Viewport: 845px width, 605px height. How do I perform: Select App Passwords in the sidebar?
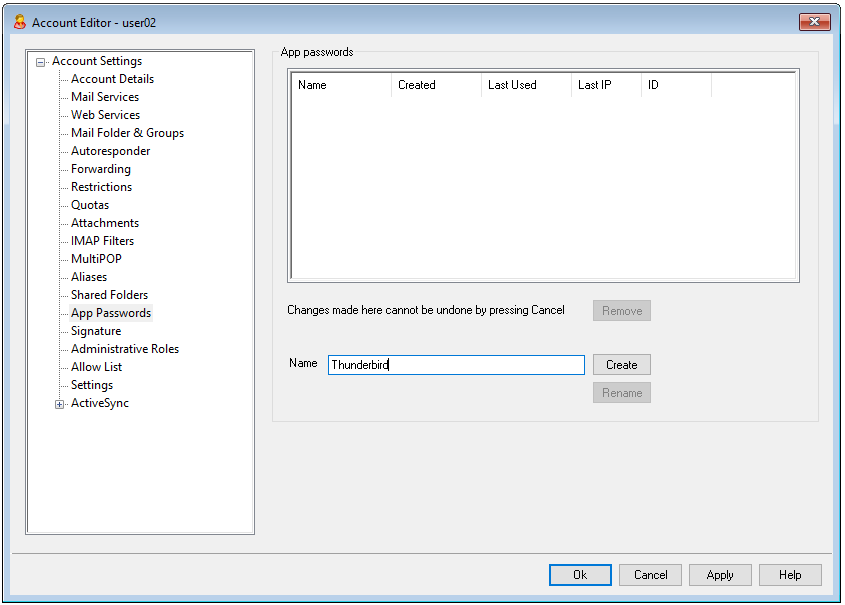(x=110, y=312)
